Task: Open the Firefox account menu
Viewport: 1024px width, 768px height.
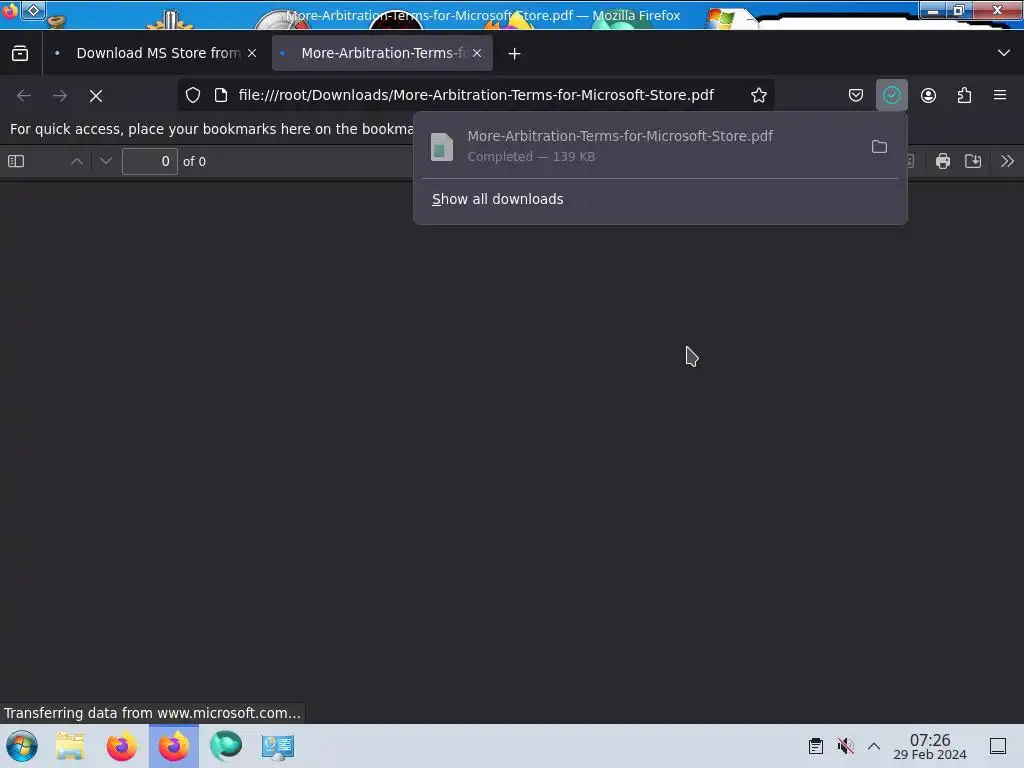Action: tap(928, 95)
